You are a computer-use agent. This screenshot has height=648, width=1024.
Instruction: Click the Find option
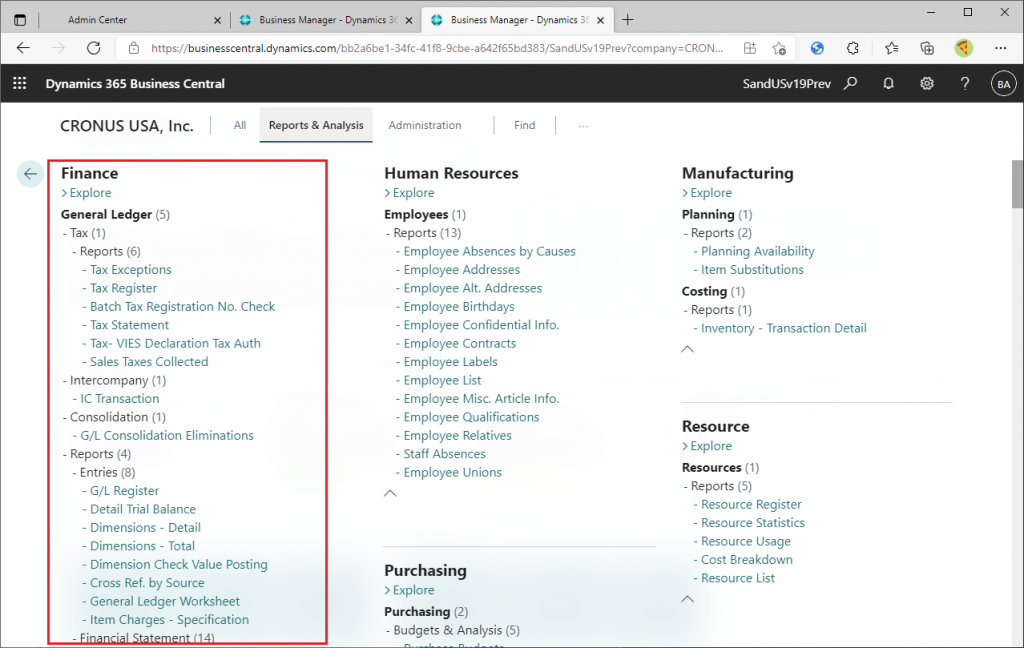tap(524, 125)
